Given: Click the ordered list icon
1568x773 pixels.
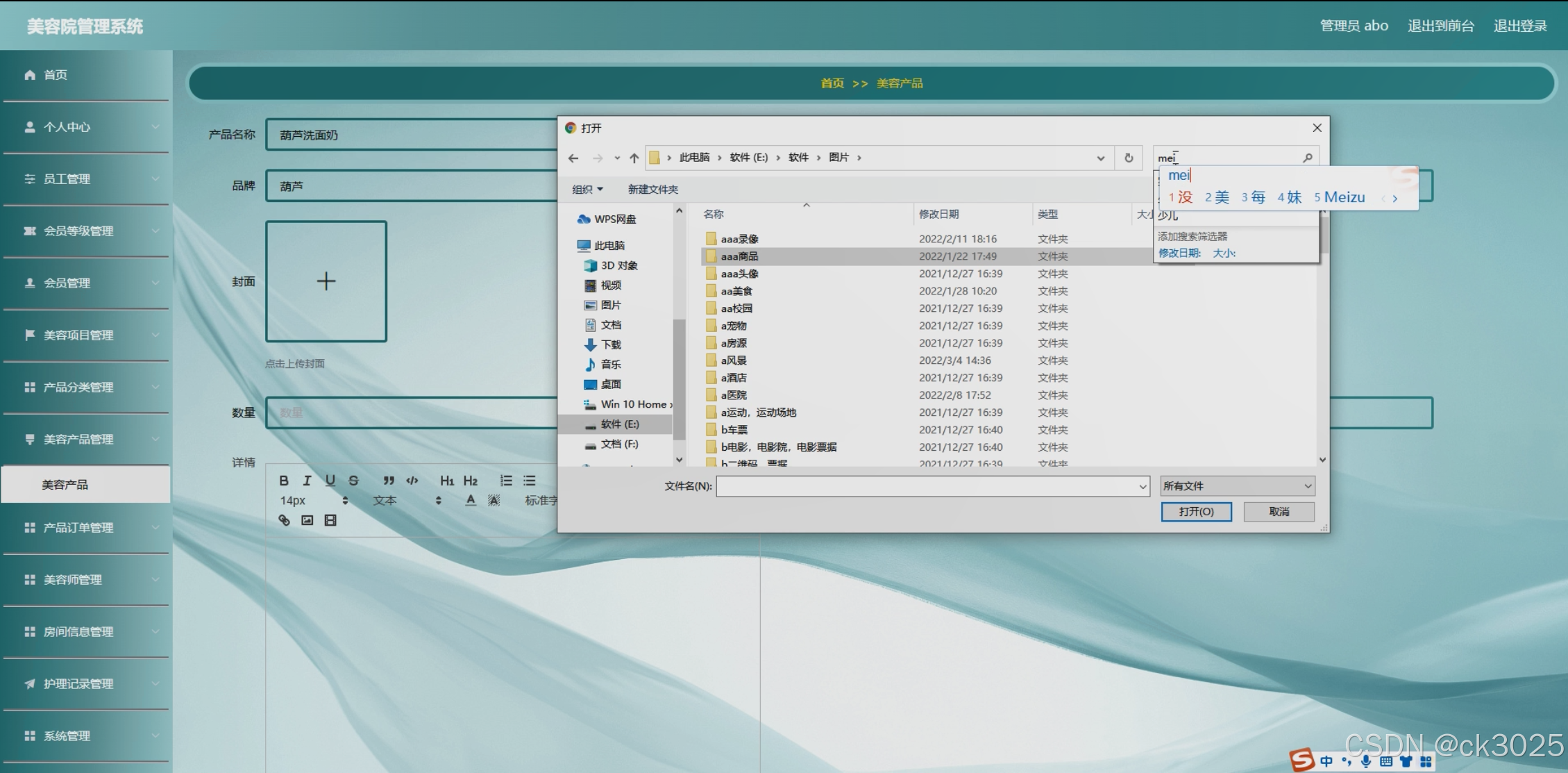Looking at the screenshot, I should pyautogui.click(x=506, y=481).
